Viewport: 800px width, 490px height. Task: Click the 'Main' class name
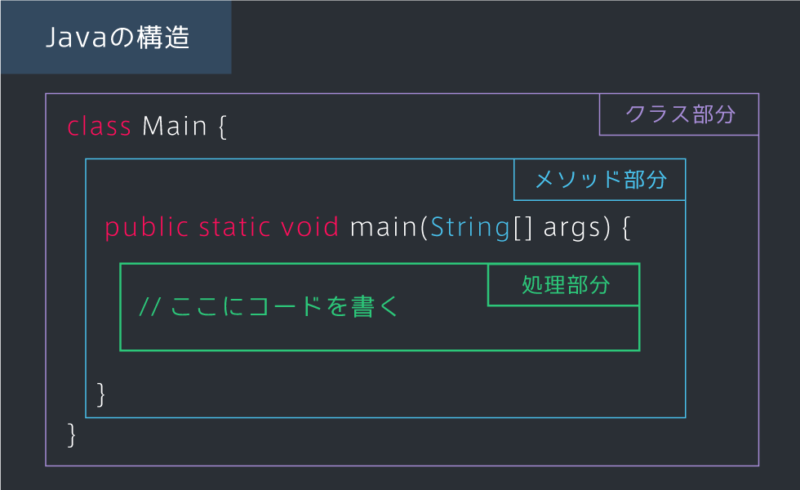174,126
